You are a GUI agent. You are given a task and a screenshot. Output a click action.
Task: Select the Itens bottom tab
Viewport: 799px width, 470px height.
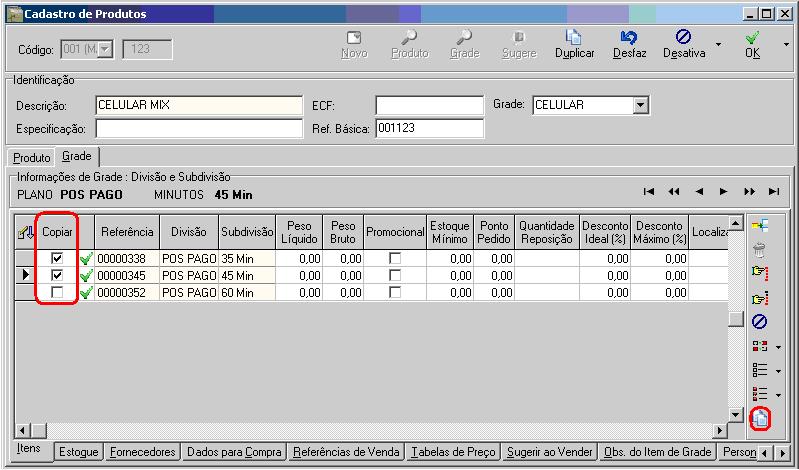[x=29, y=449]
